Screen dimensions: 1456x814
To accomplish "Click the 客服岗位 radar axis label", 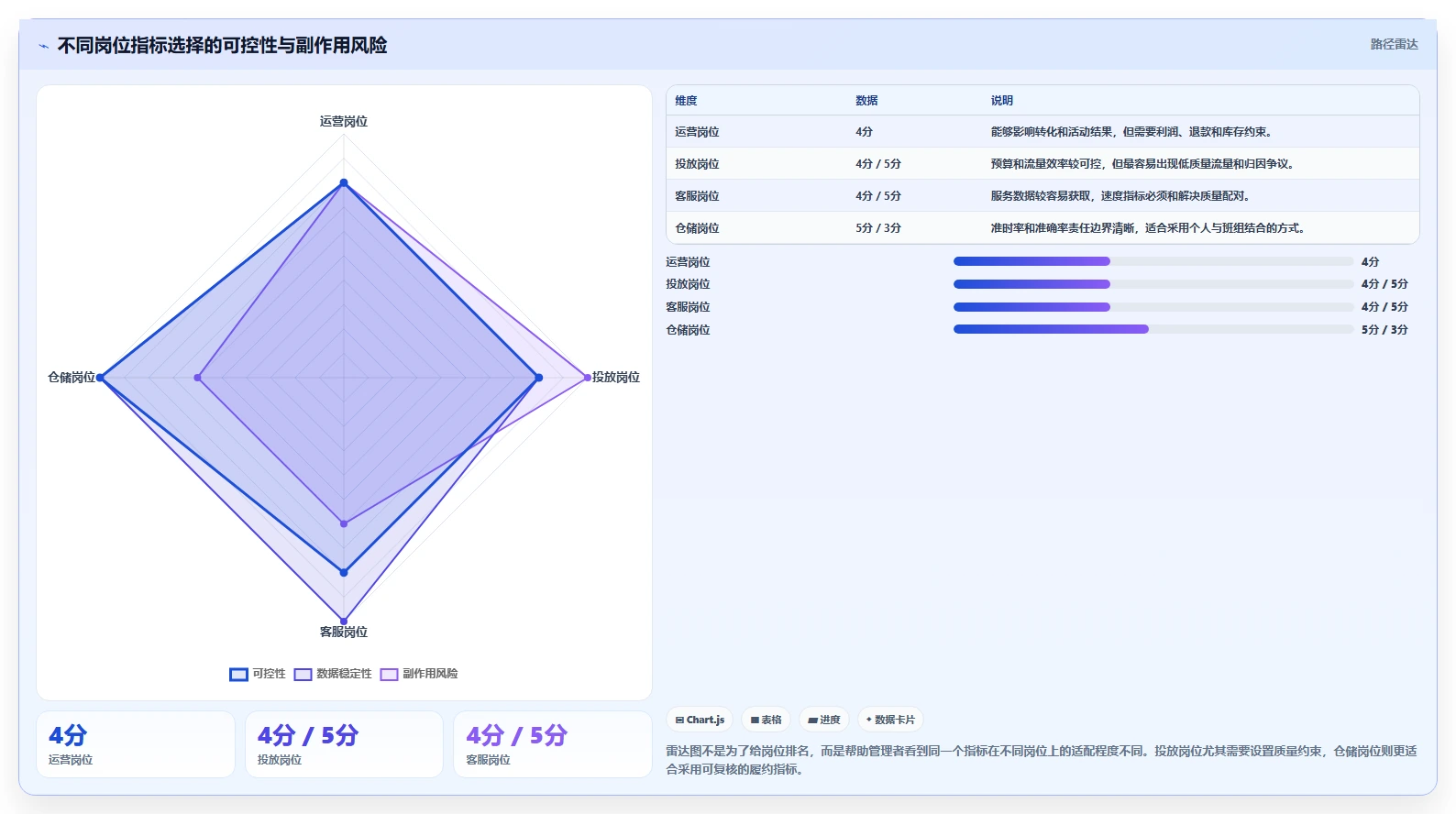I will pos(344,632).
